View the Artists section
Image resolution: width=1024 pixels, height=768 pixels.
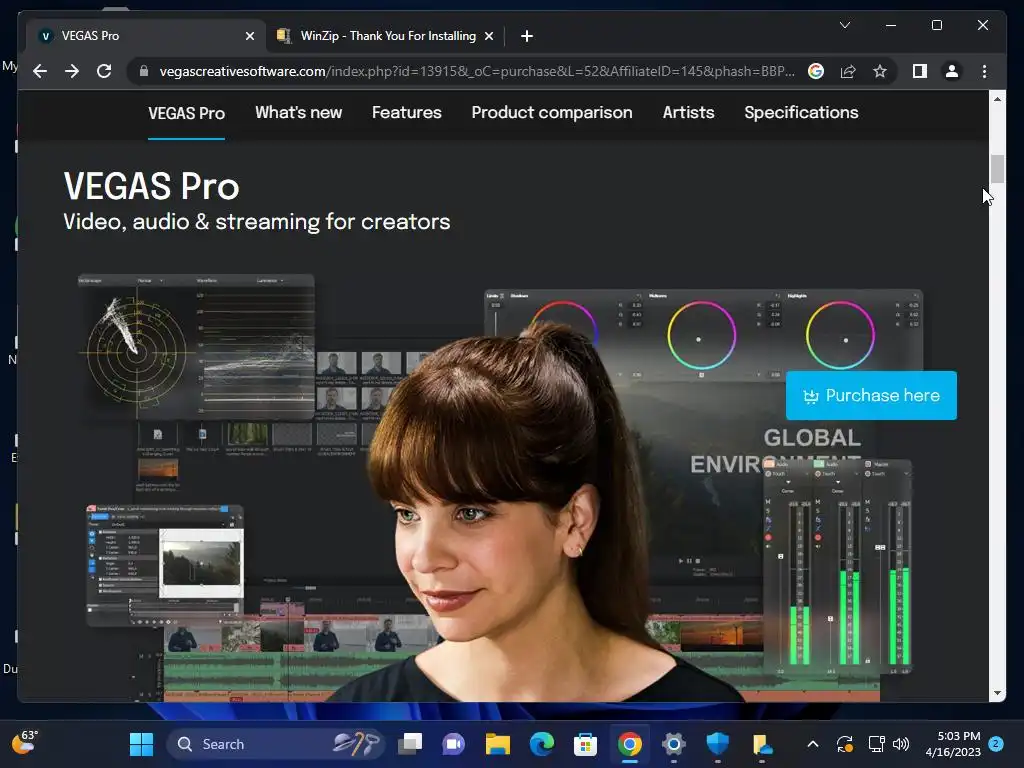[688, 112]
